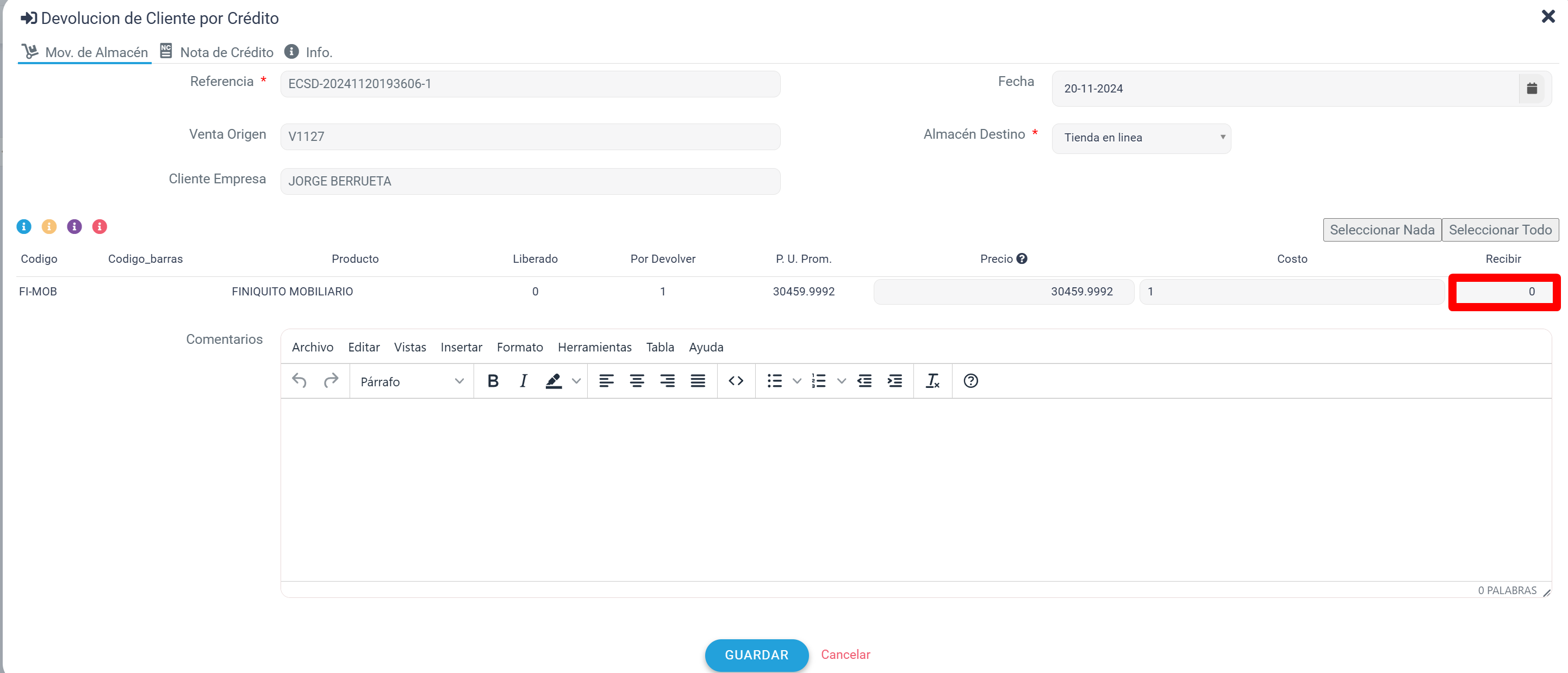Open Editar menu in editor

364,347
